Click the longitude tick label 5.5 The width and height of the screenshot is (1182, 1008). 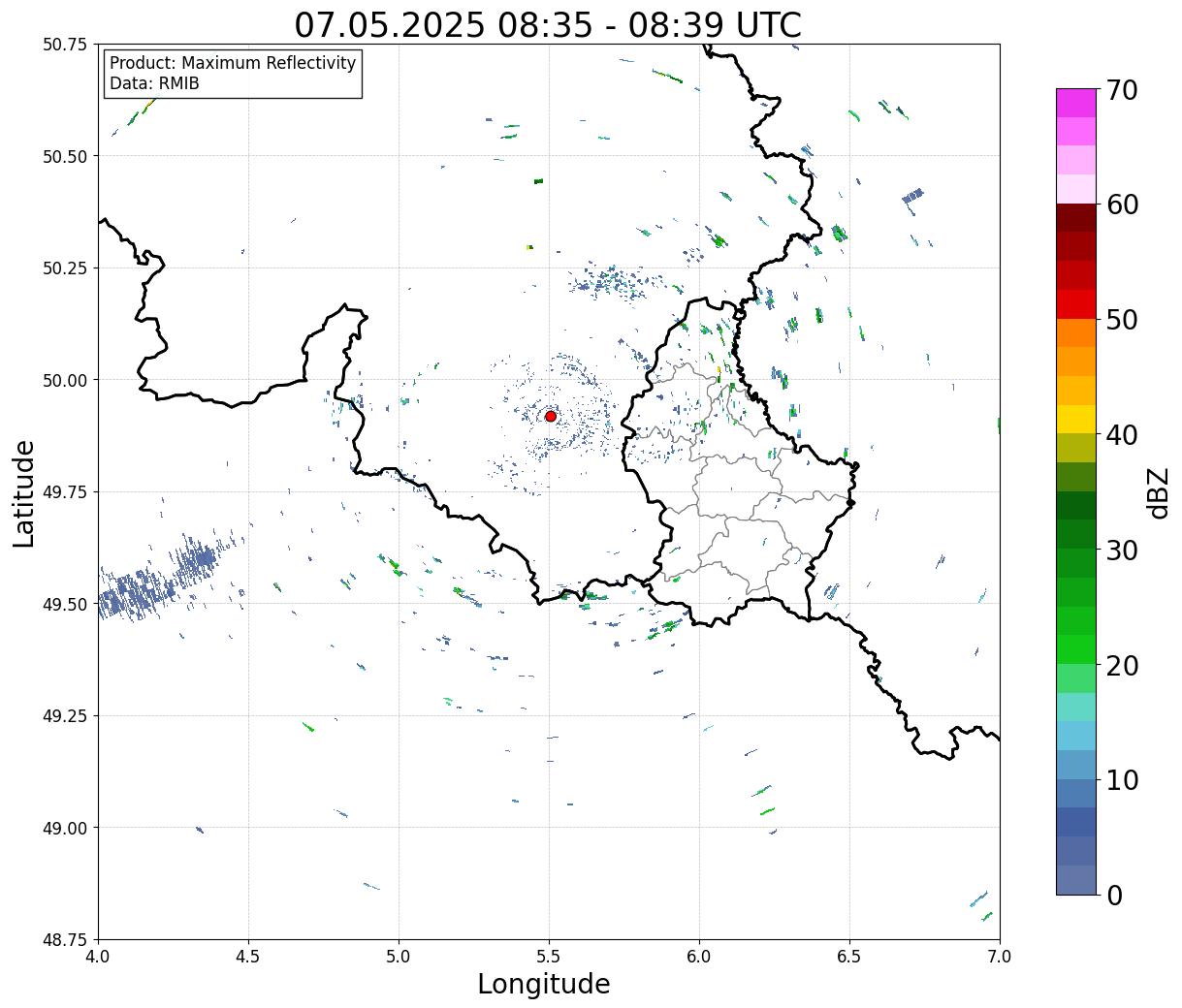(x=549, y=956)
